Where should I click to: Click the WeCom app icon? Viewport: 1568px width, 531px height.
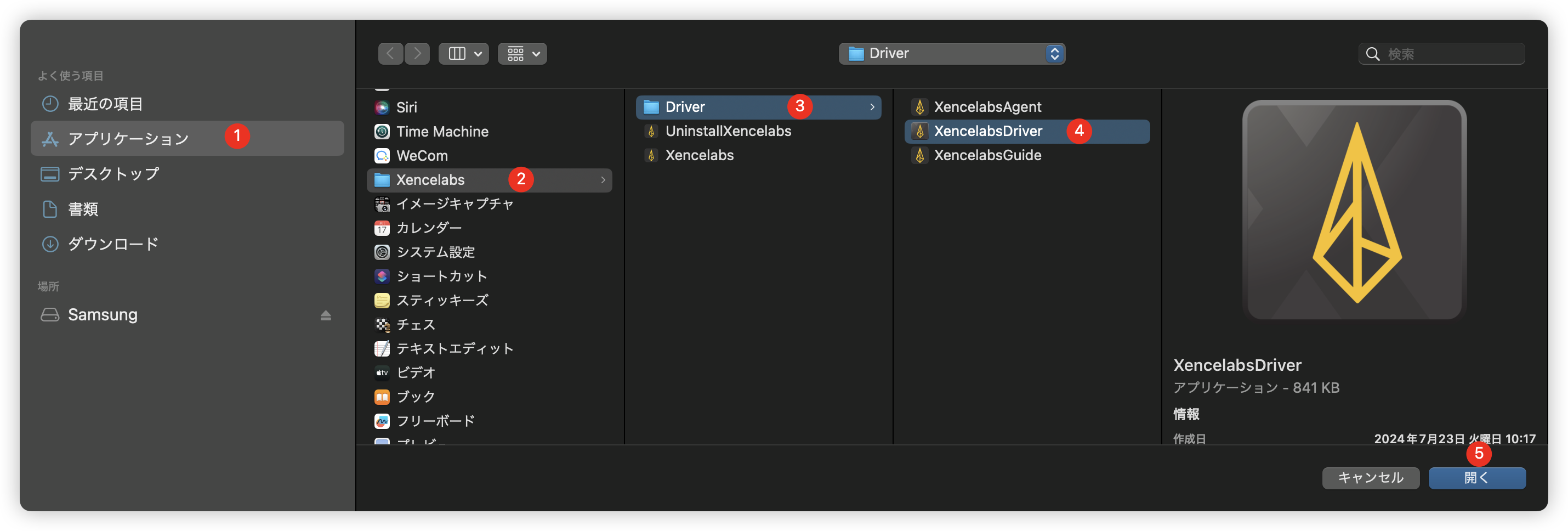[382, 156]
